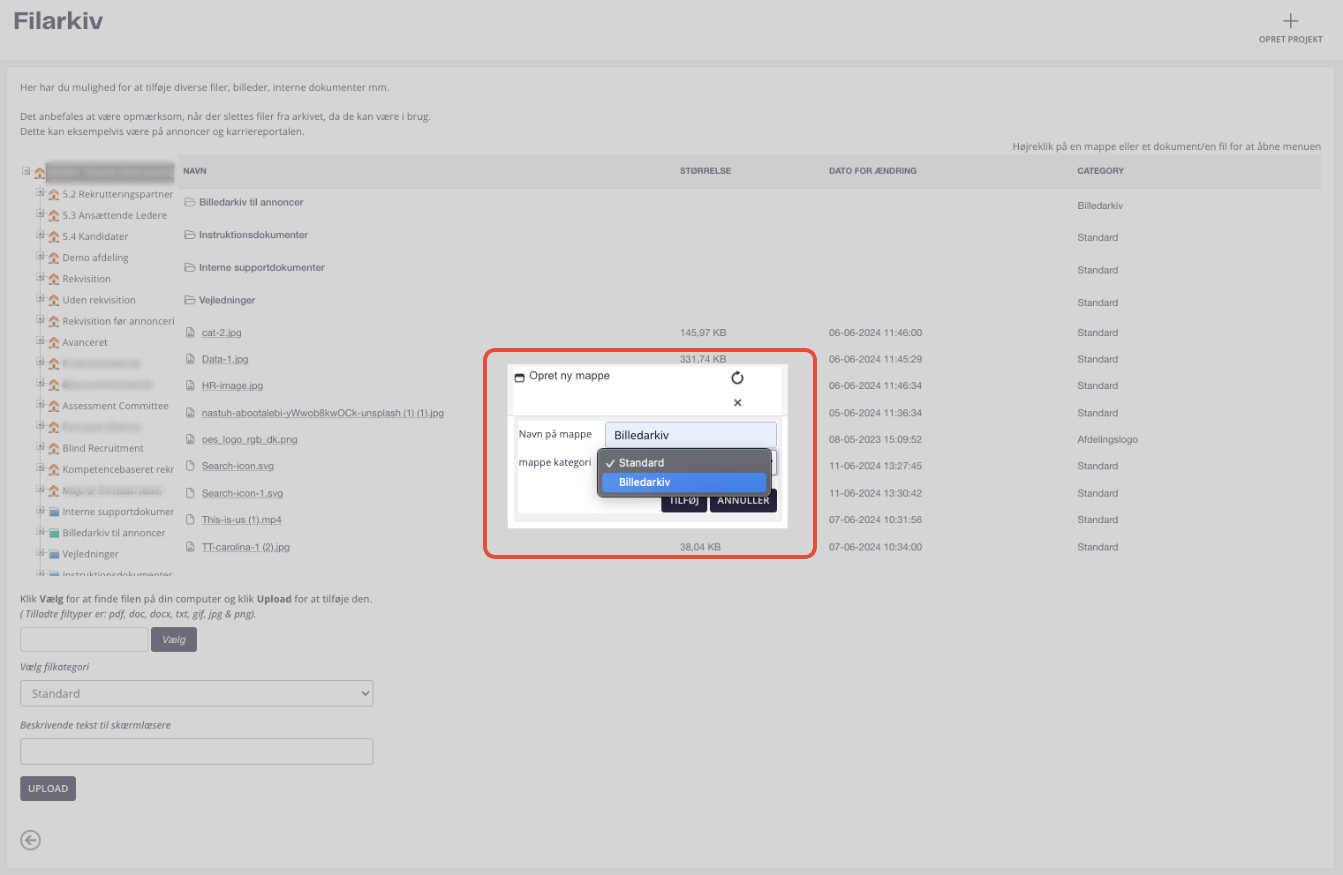
Task: Close the Opret ny mappe dialog with X
Action: pyautogui.click(x=737, y=403)
